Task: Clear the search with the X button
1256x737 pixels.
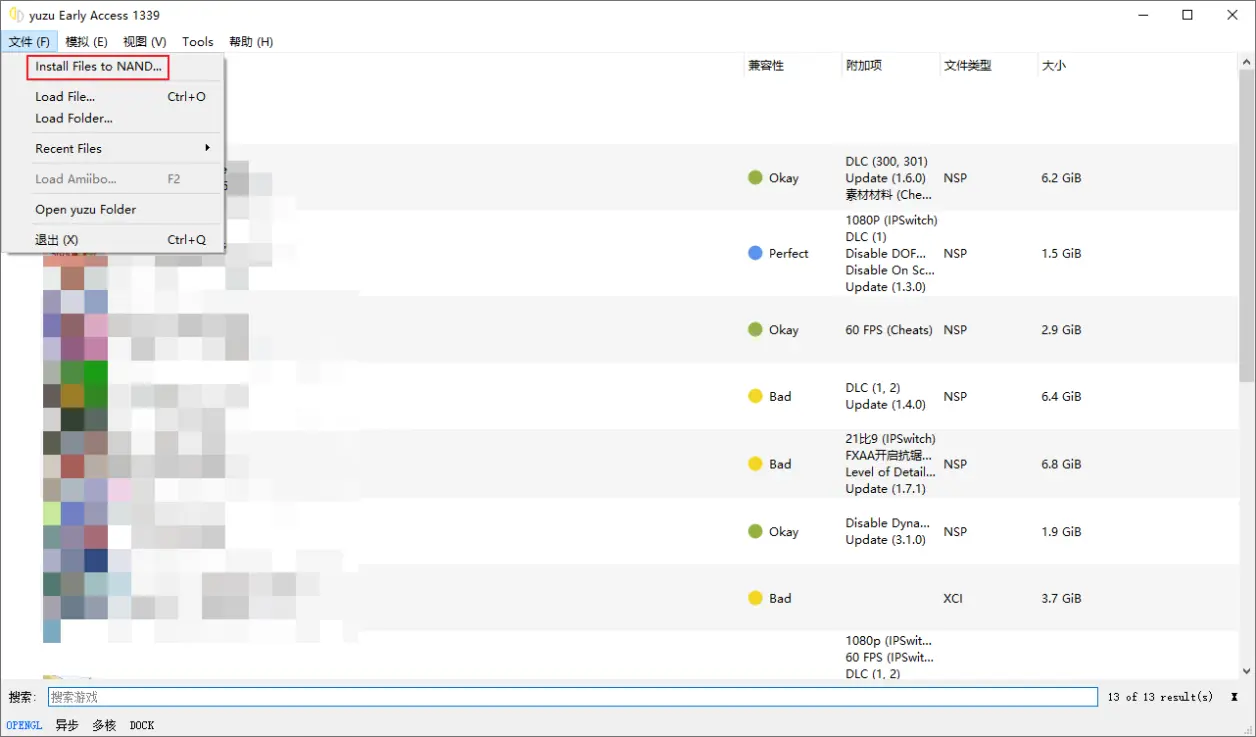Action: pos(1234,697)
